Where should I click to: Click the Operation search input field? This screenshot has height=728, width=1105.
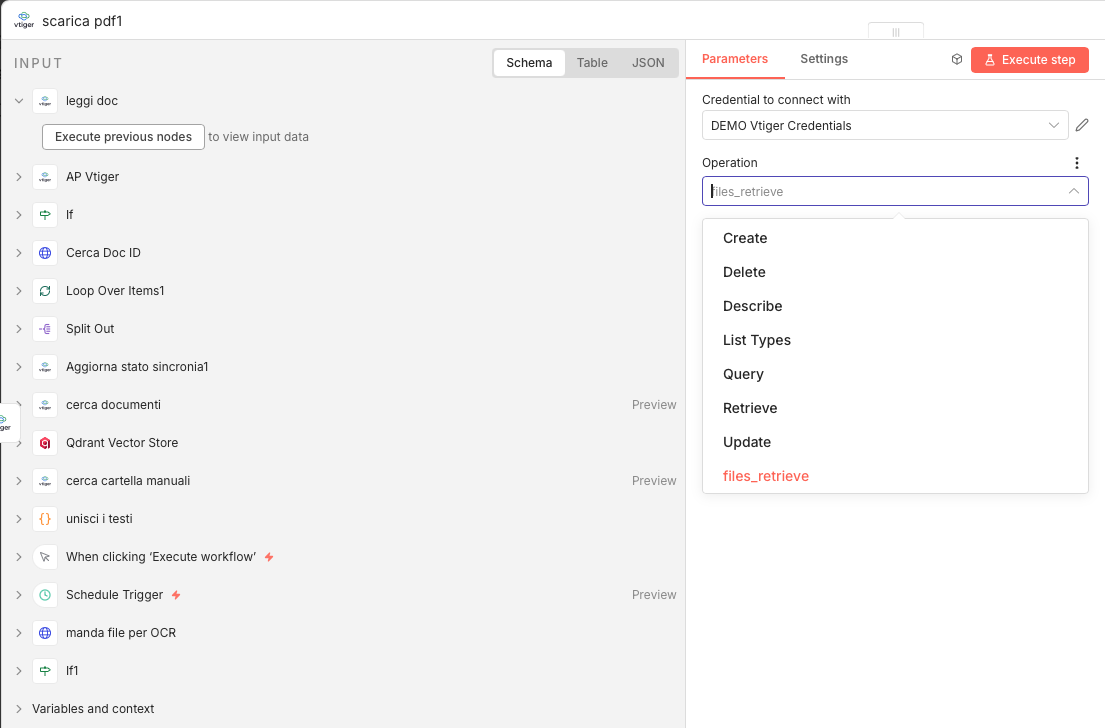(885, 191)
